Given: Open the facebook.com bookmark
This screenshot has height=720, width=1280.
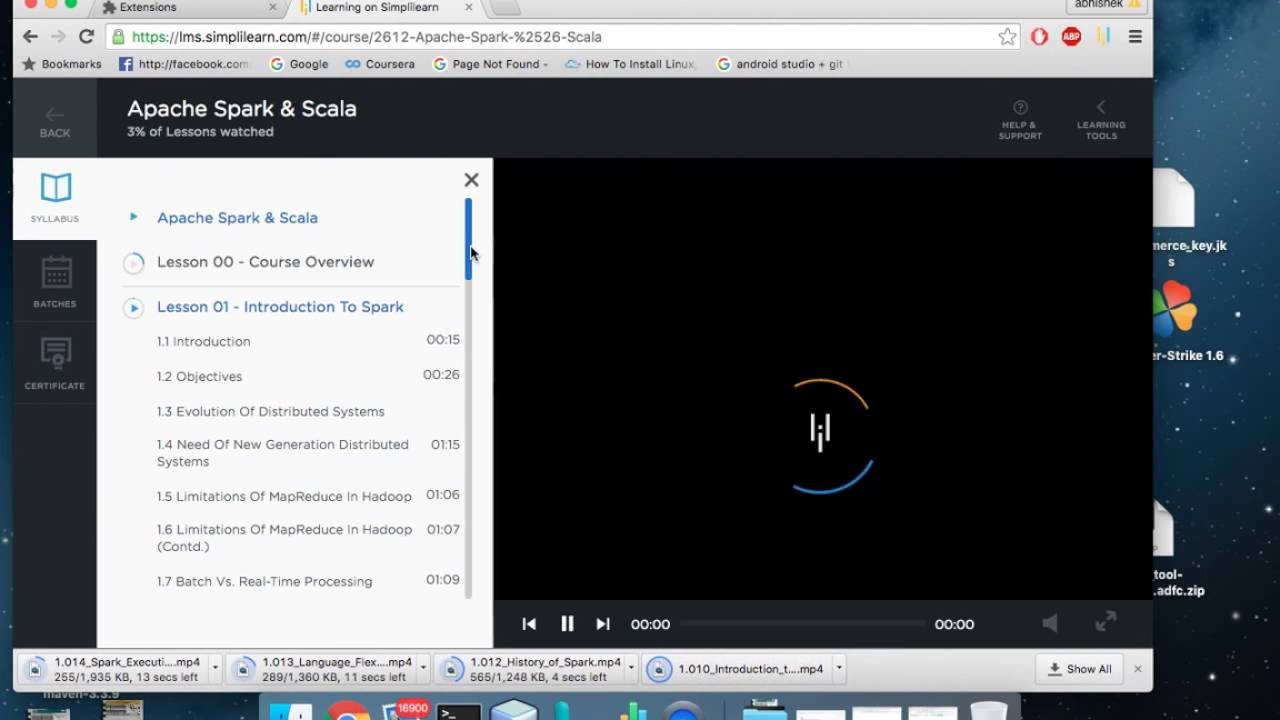Looking at the screenshot, I should click(184, 64).
